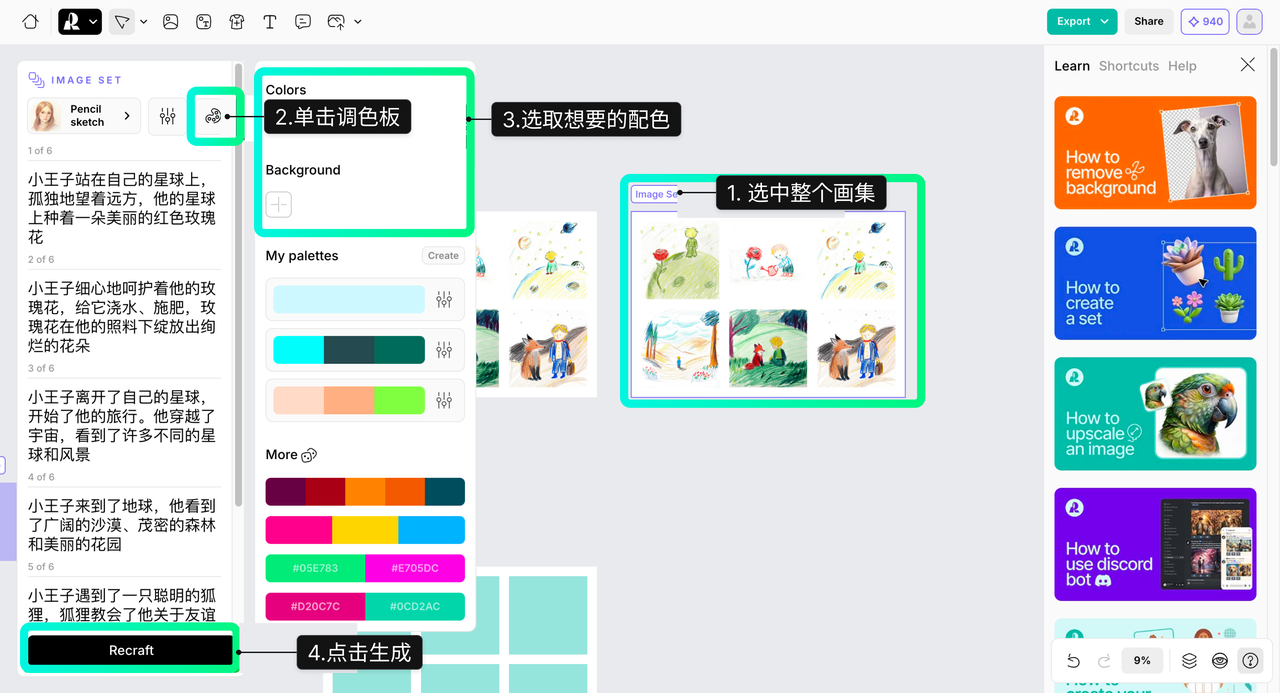1280x693 pixels.
Task: Select the rose on planet thumbnail
Action: point(680,260)
